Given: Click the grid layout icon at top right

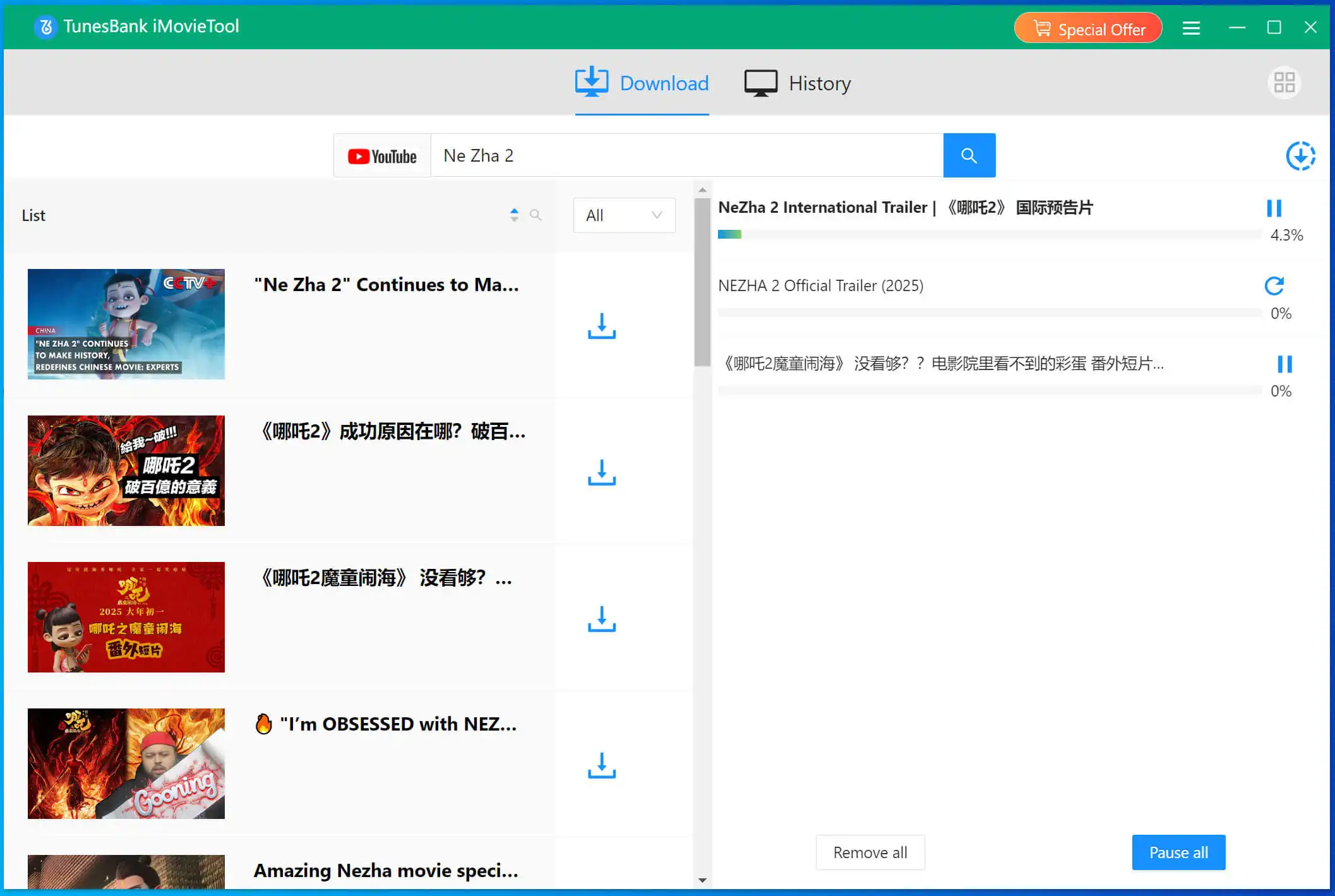Looking at the screenshot, I should coord(1284,83).
